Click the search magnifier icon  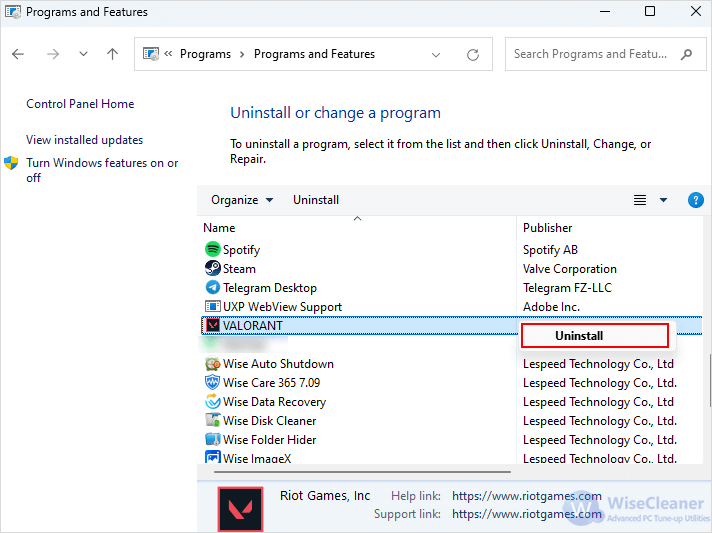(687, 54)
